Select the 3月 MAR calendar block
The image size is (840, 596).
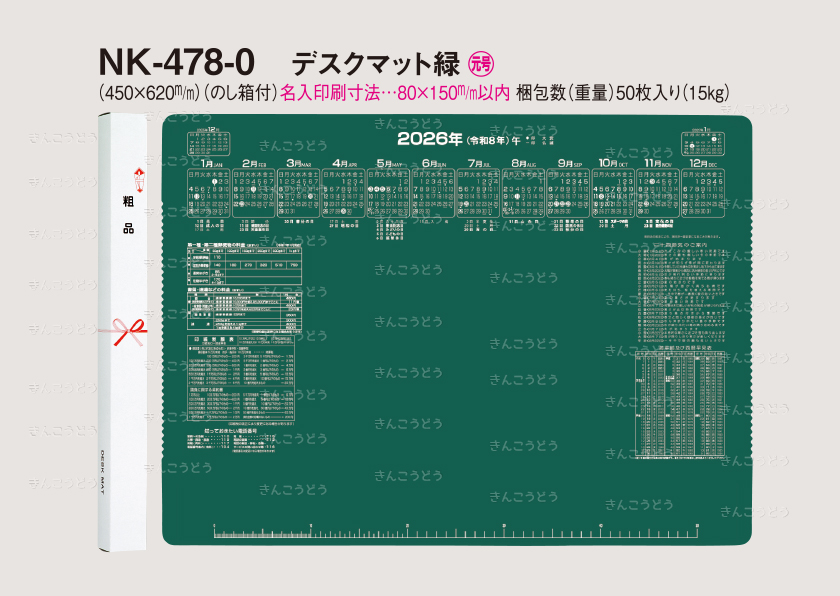click(298, 188)
